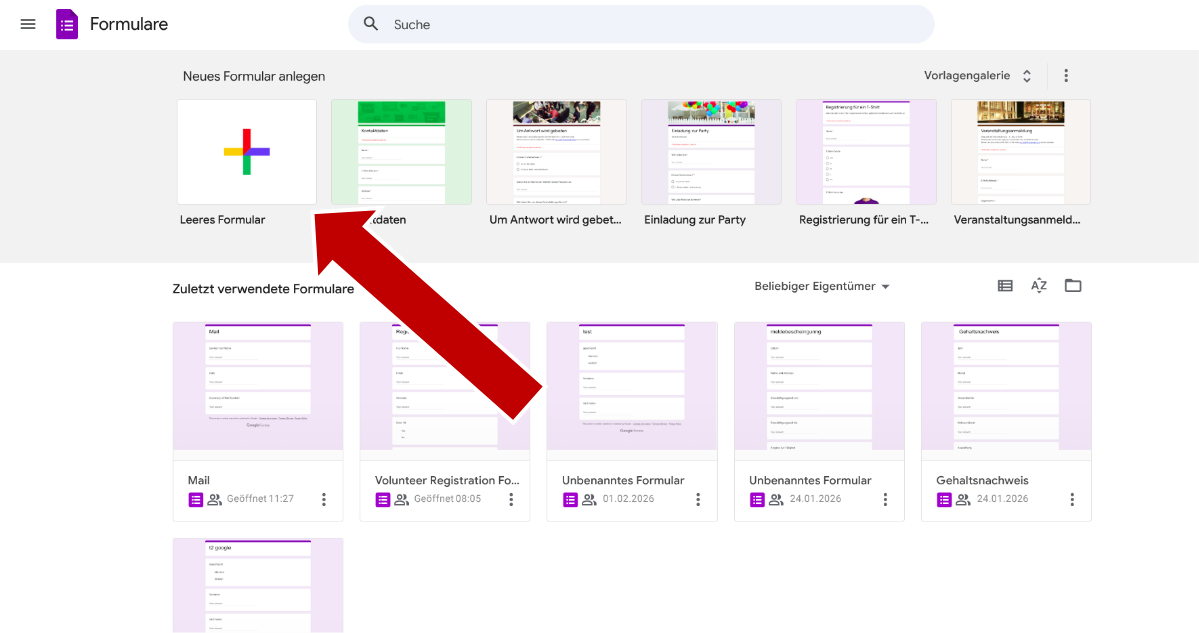Open the Beliebiger Eigentümer owner dropdown
Screen dimensions: 1199x633
pyautogui.click(x=822, y=287)
